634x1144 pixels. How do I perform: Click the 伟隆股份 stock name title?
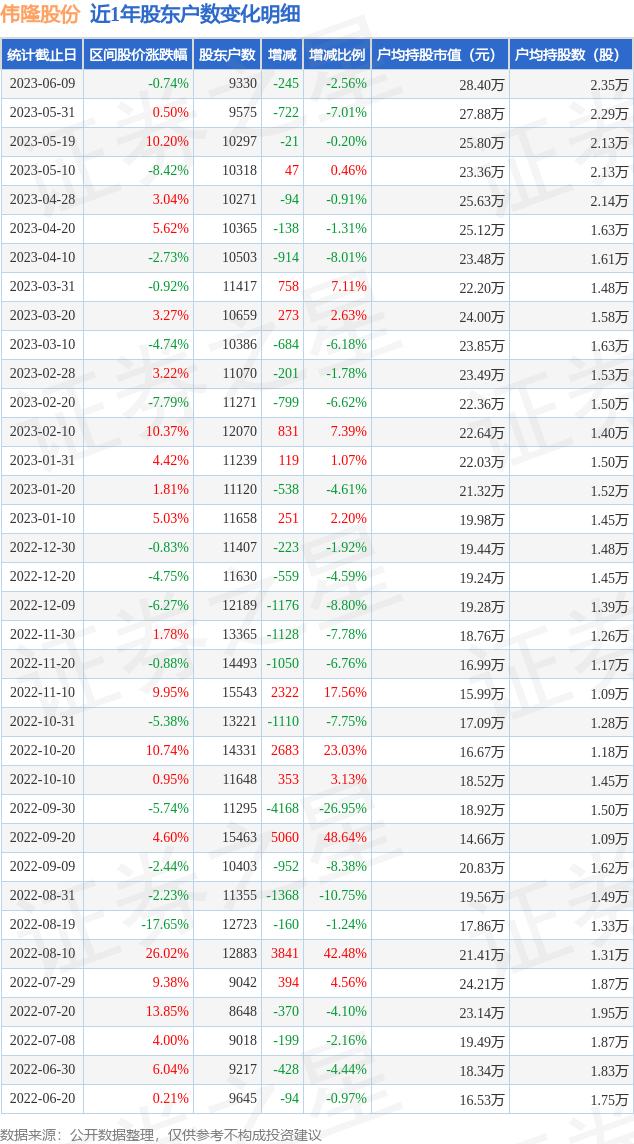point(40,14)
